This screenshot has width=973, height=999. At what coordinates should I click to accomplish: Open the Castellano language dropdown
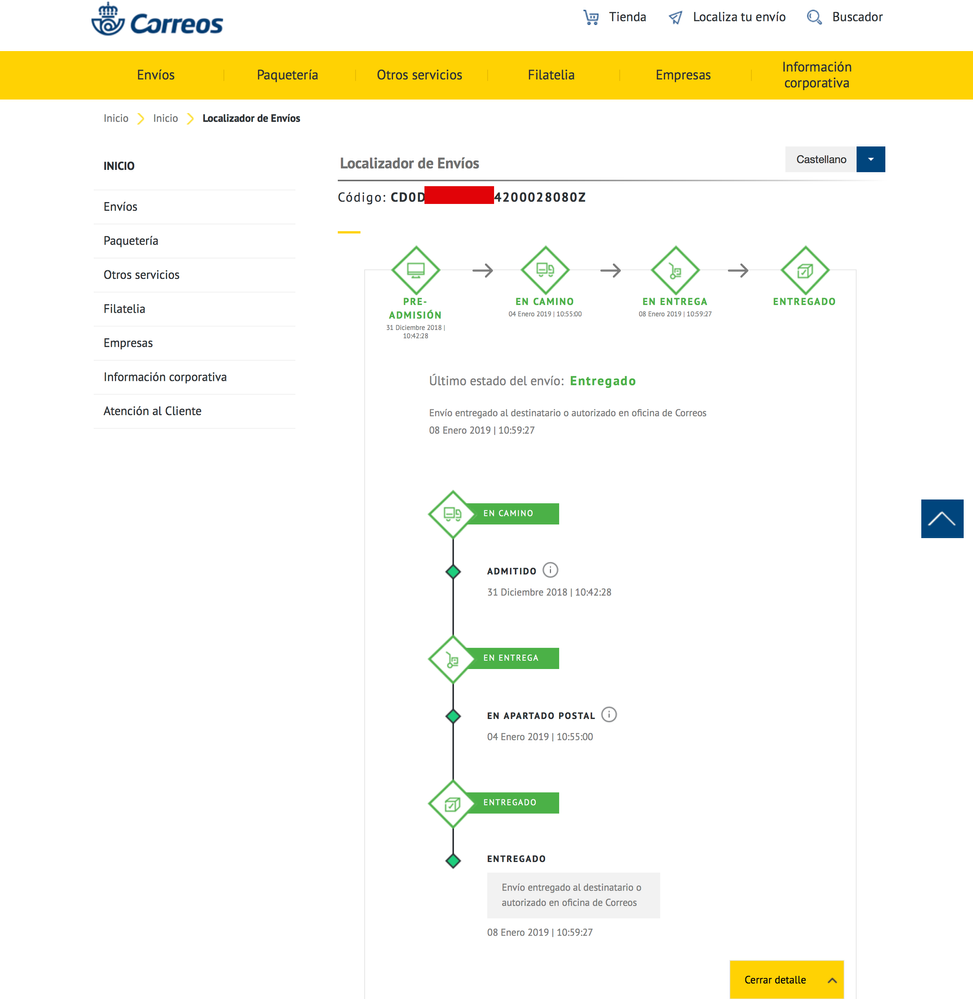click(x=870, y=160)
